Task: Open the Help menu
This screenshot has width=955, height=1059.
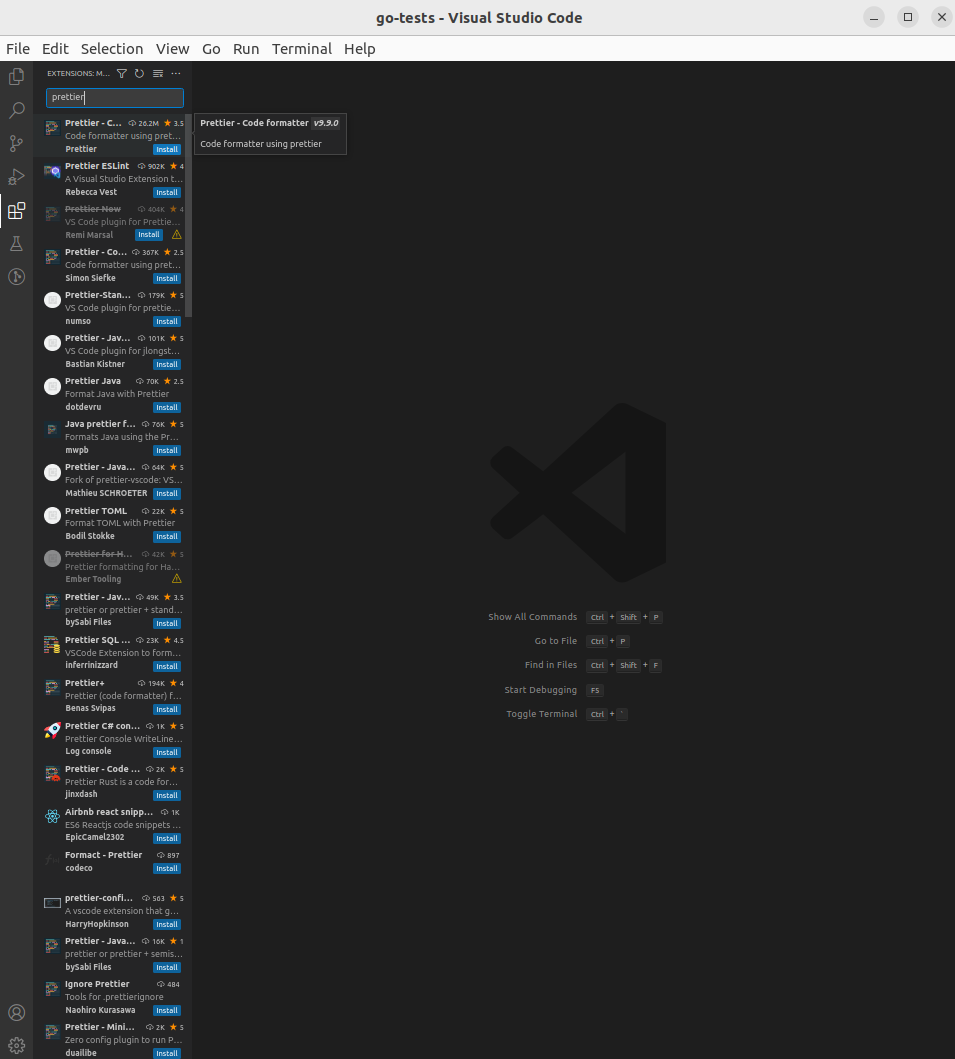Action: (x=359, y=49)
